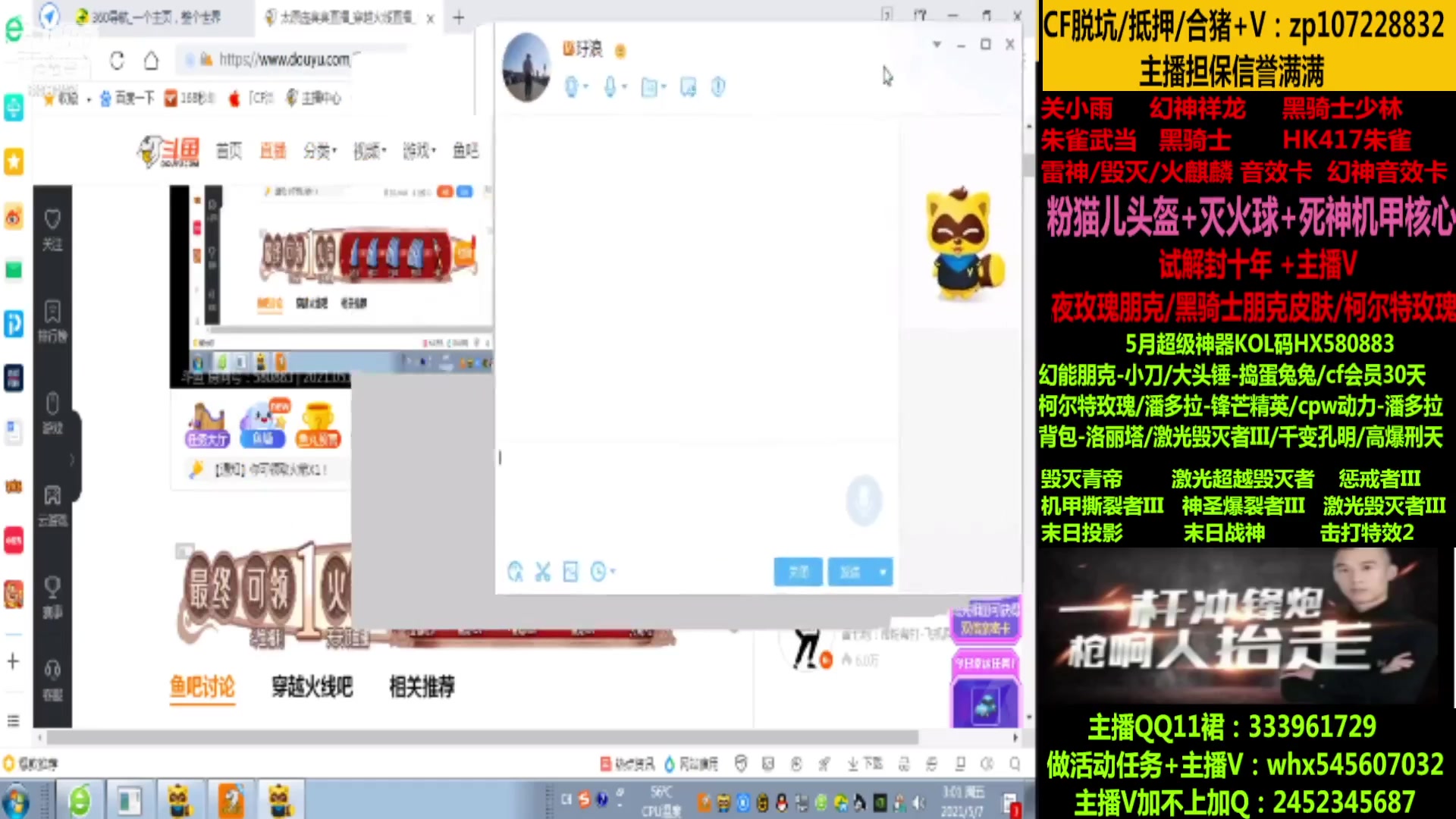Switch to the 相关推荐 tab
1456x819 pixels.
[x=422, y=687]
